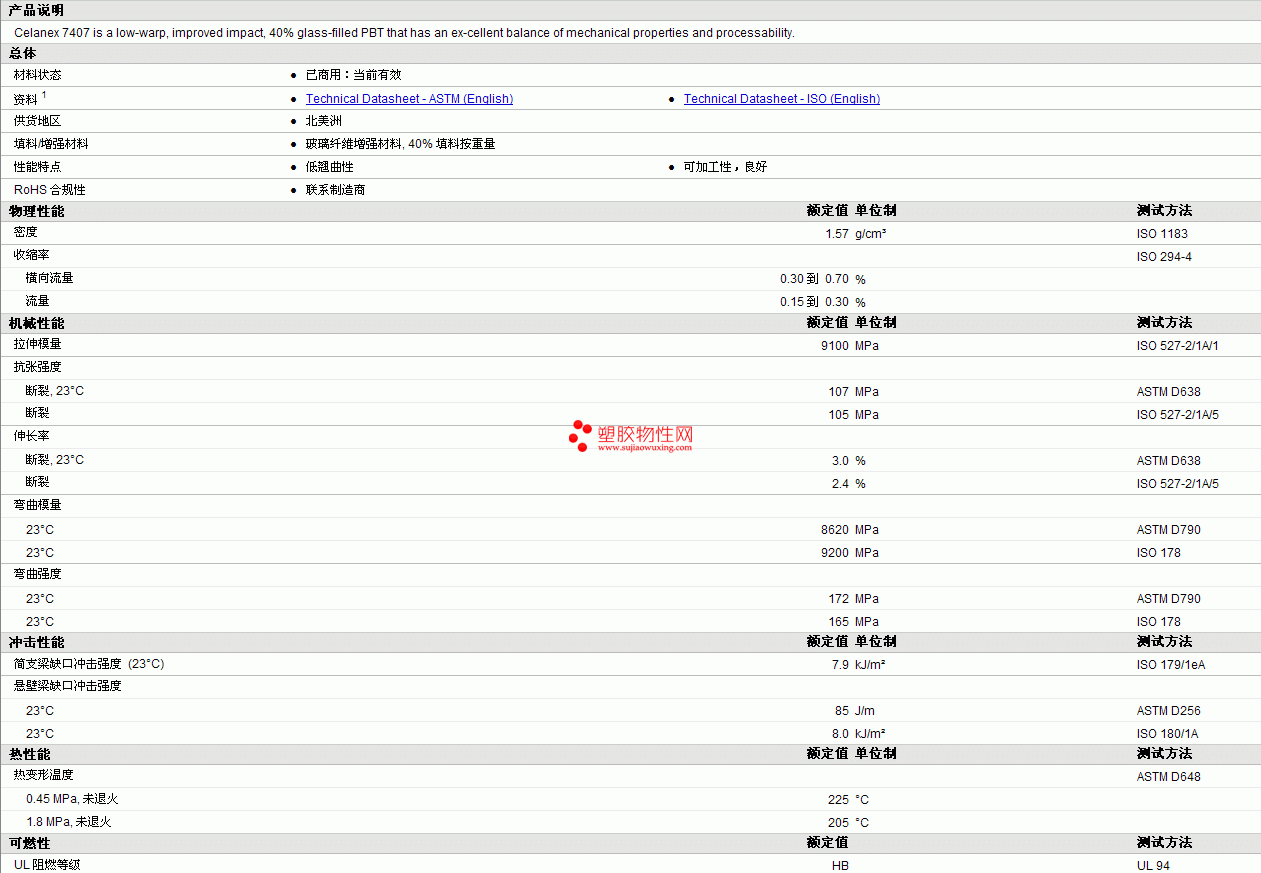Select the 抗张强度 row label

(x=38, y=367)
